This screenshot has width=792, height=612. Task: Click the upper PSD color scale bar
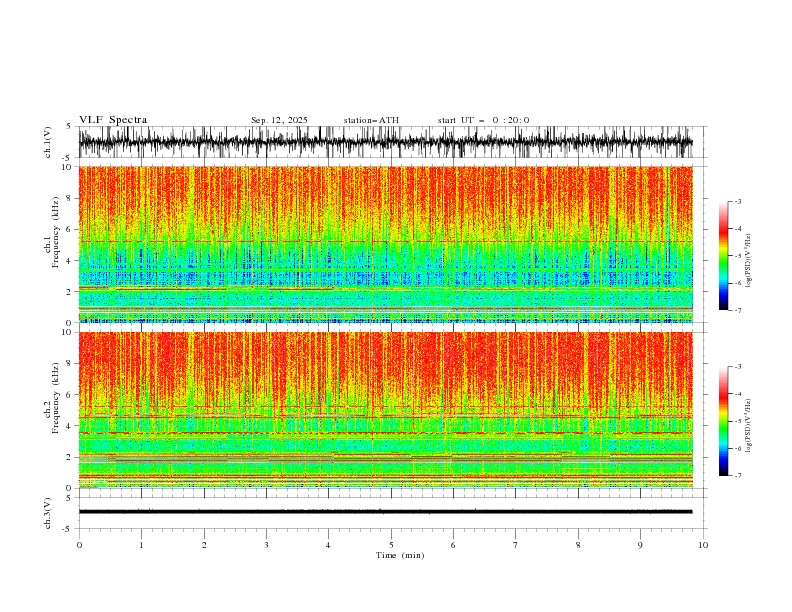(x=723, y=256)
